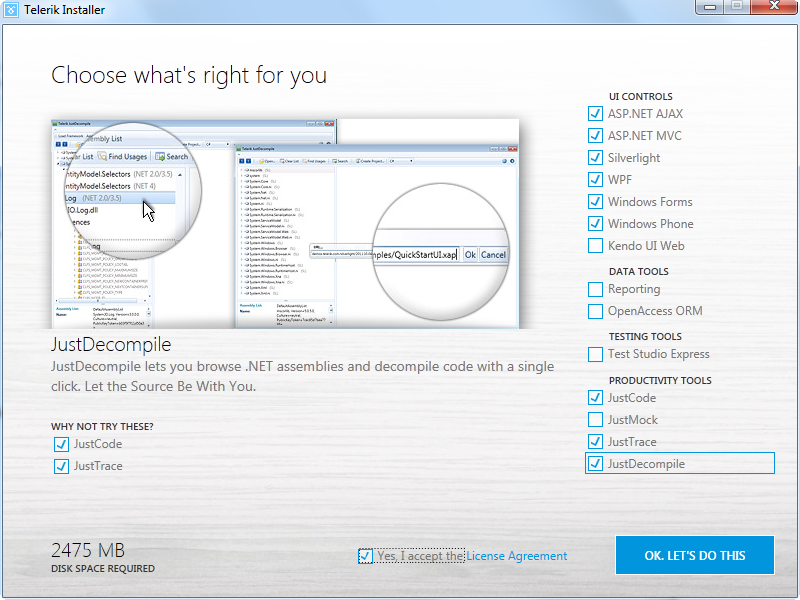
Task: Click the 2475 MB disk space value
Action: coord(88,550)
